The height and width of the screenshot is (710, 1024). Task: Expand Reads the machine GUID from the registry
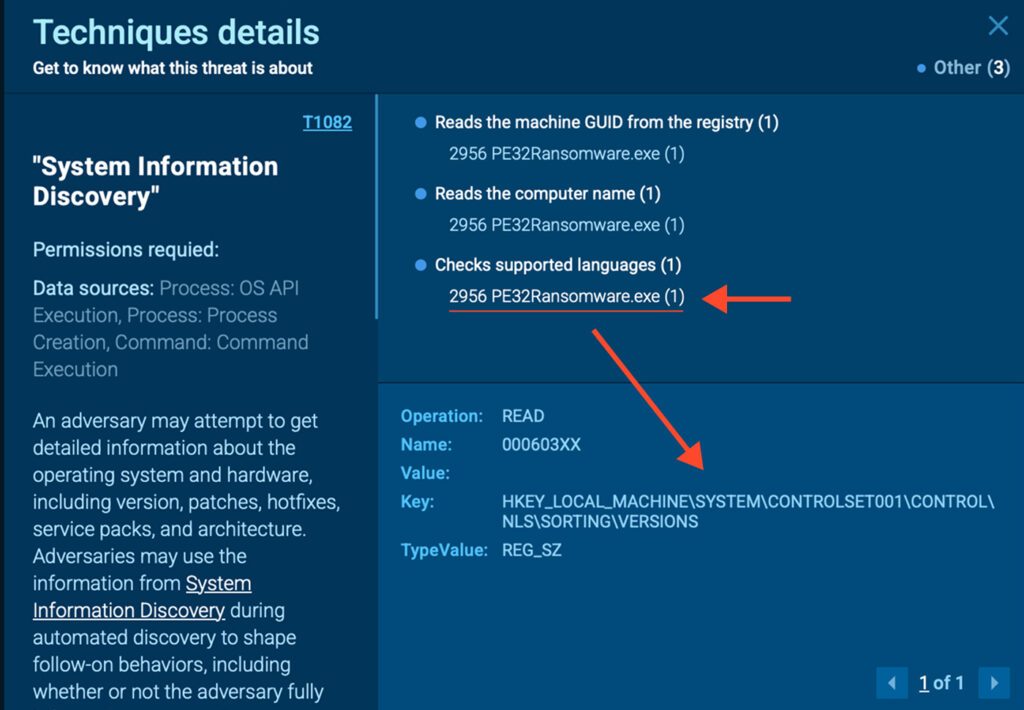click(606, 123)
